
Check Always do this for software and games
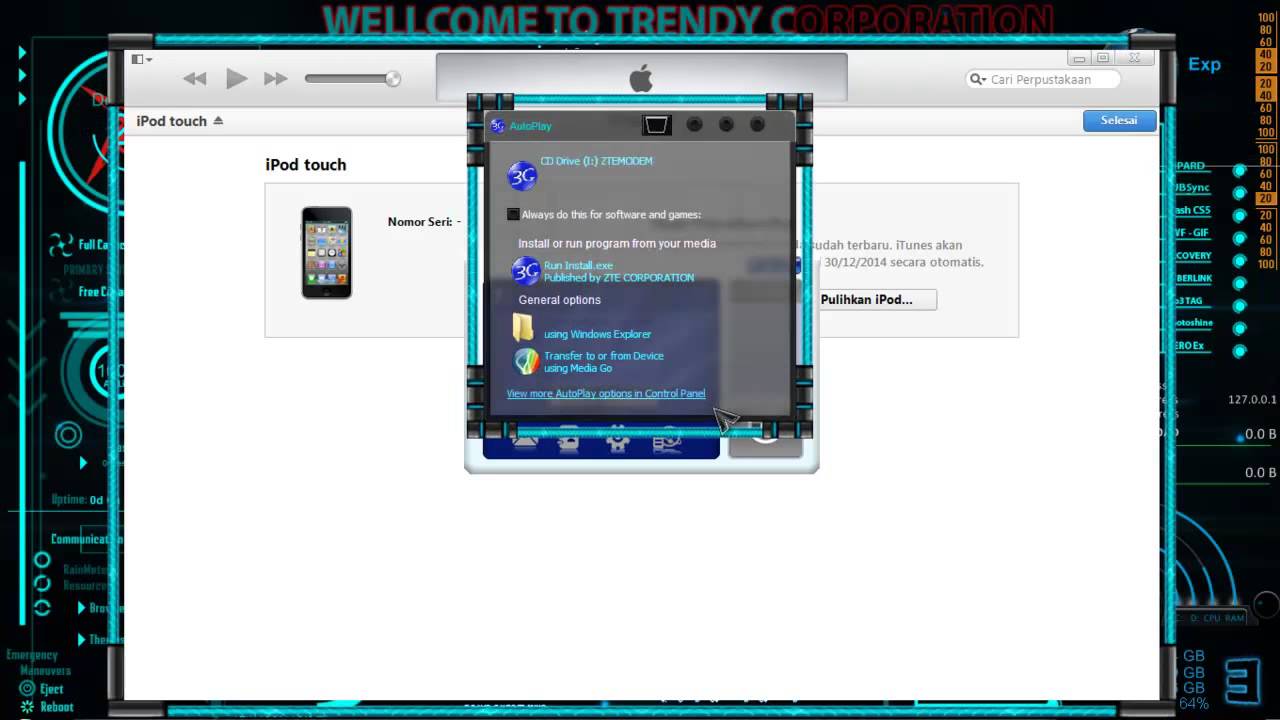click(x=513, y=214)
